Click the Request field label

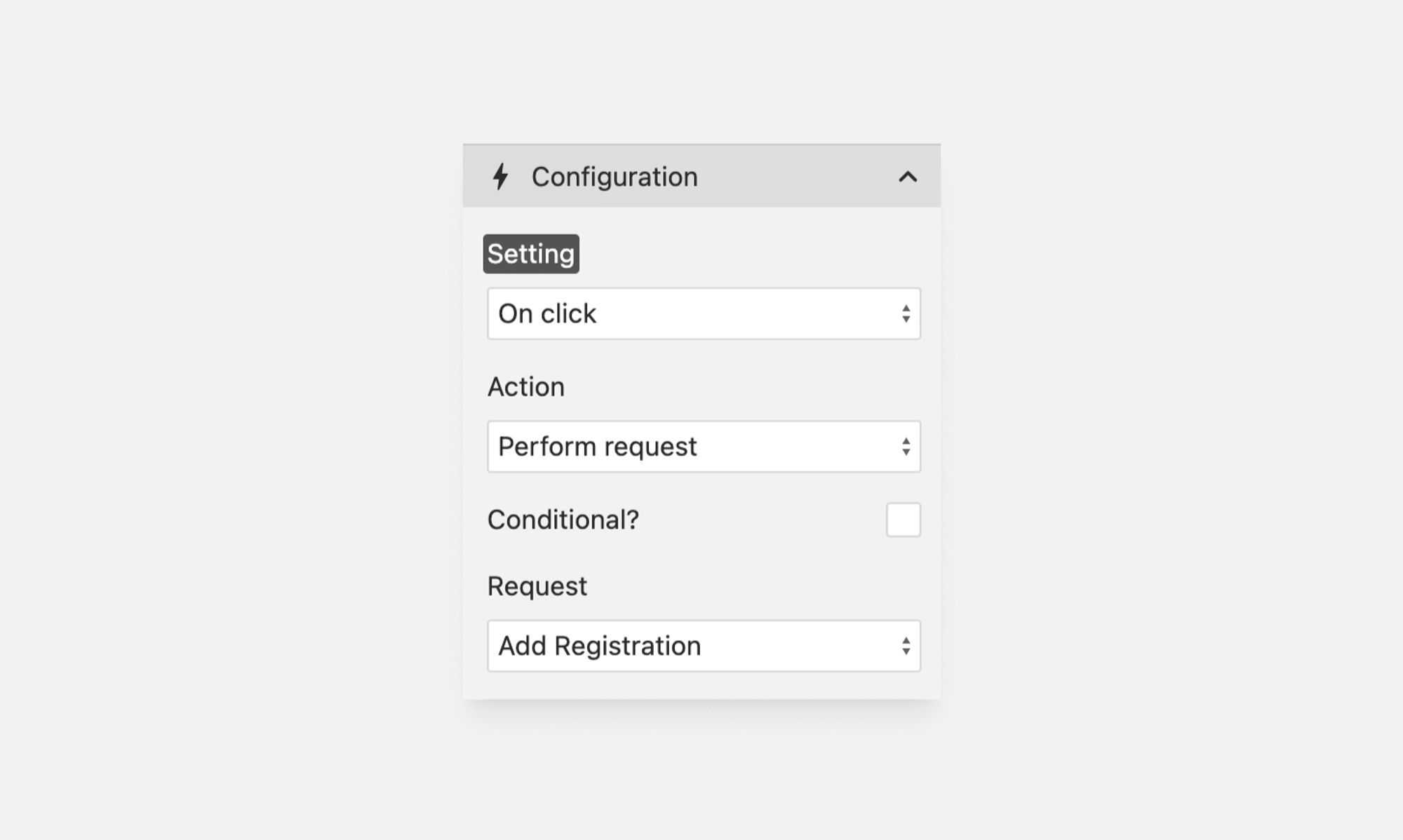537,586
